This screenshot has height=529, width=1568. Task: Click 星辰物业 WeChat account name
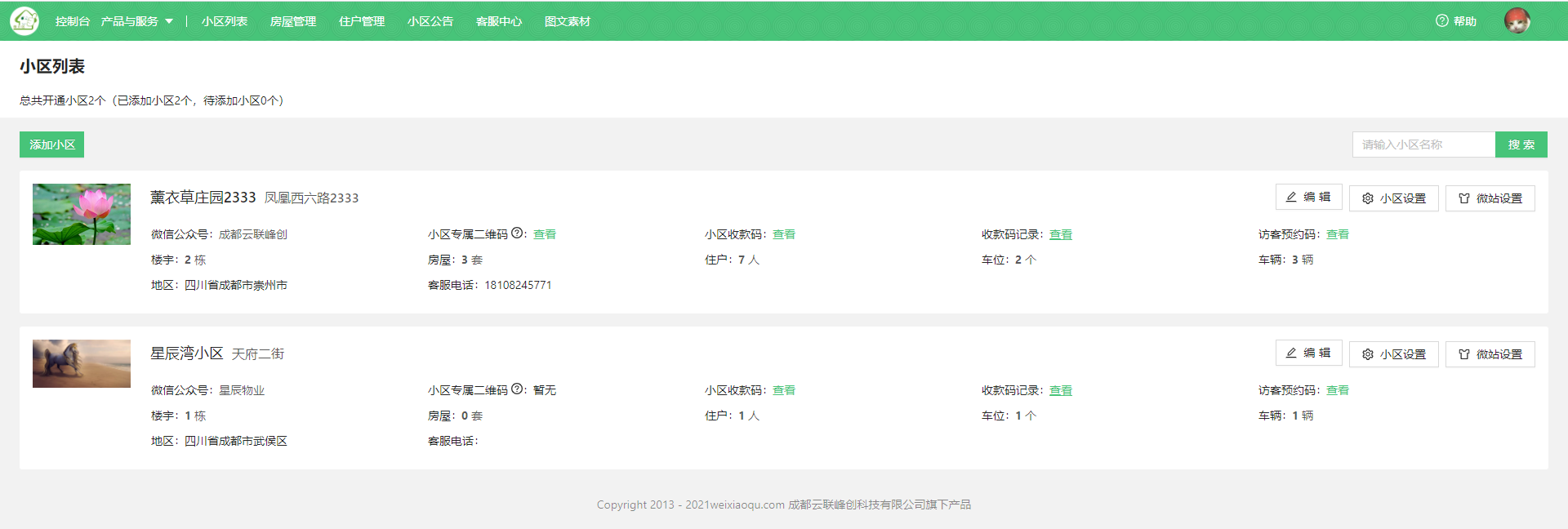click(242, 390)
